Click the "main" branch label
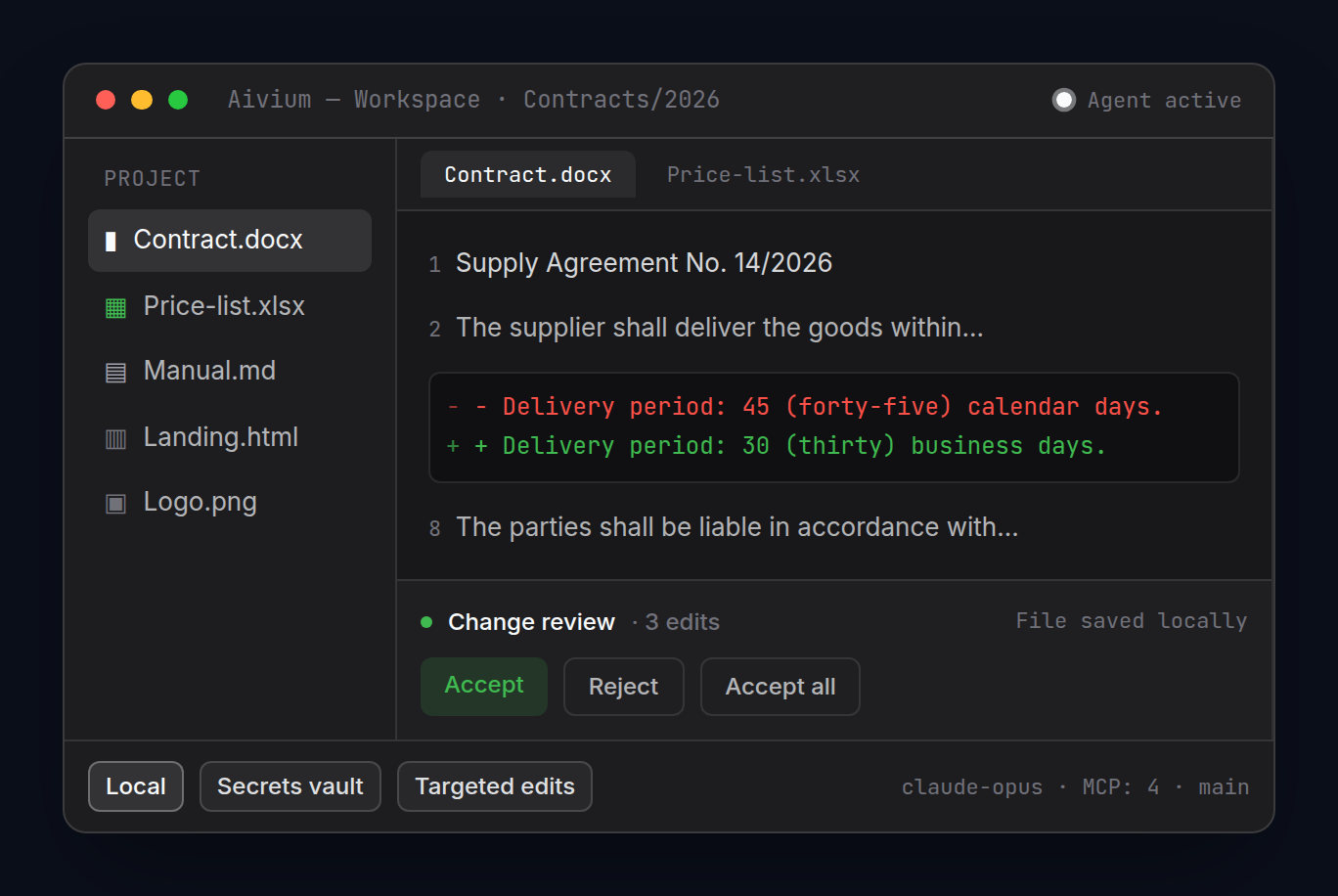 [1225, 787]
